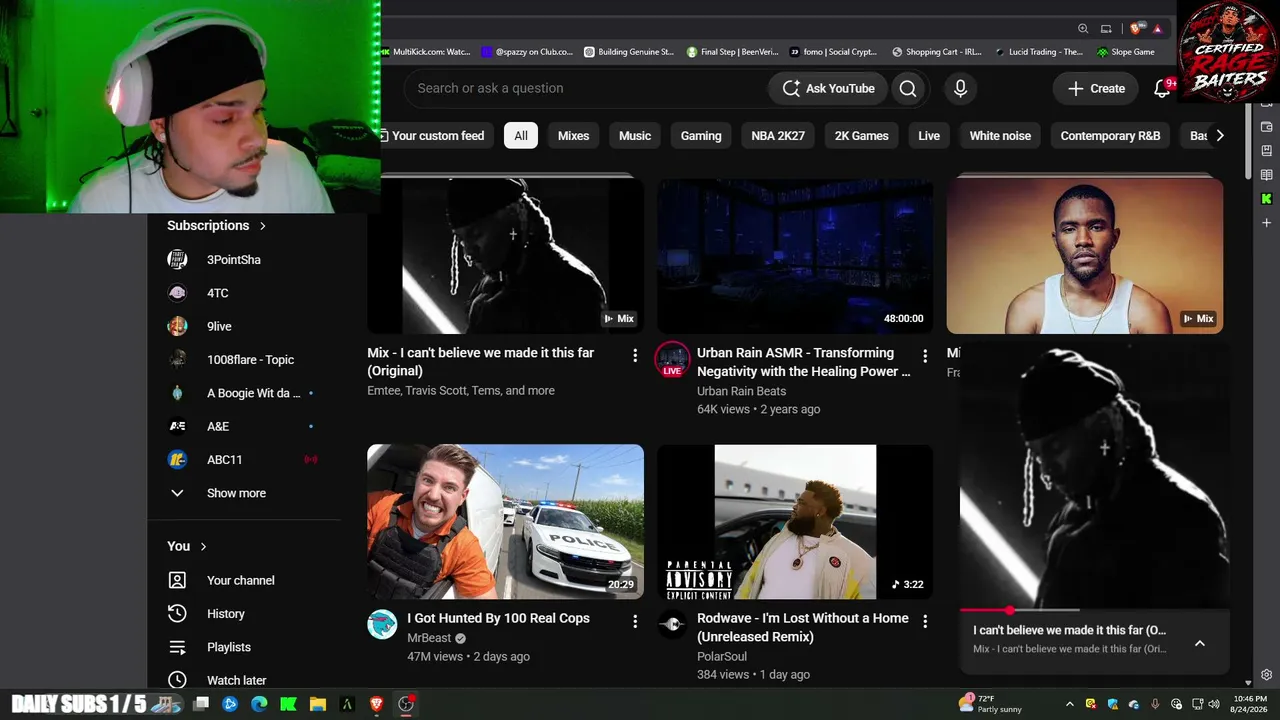Image resolution: width=1280 pixels, height=720 pixels.
Task: Open Microsoft Edge from the taskbar
Action: (x=259, y=704)
